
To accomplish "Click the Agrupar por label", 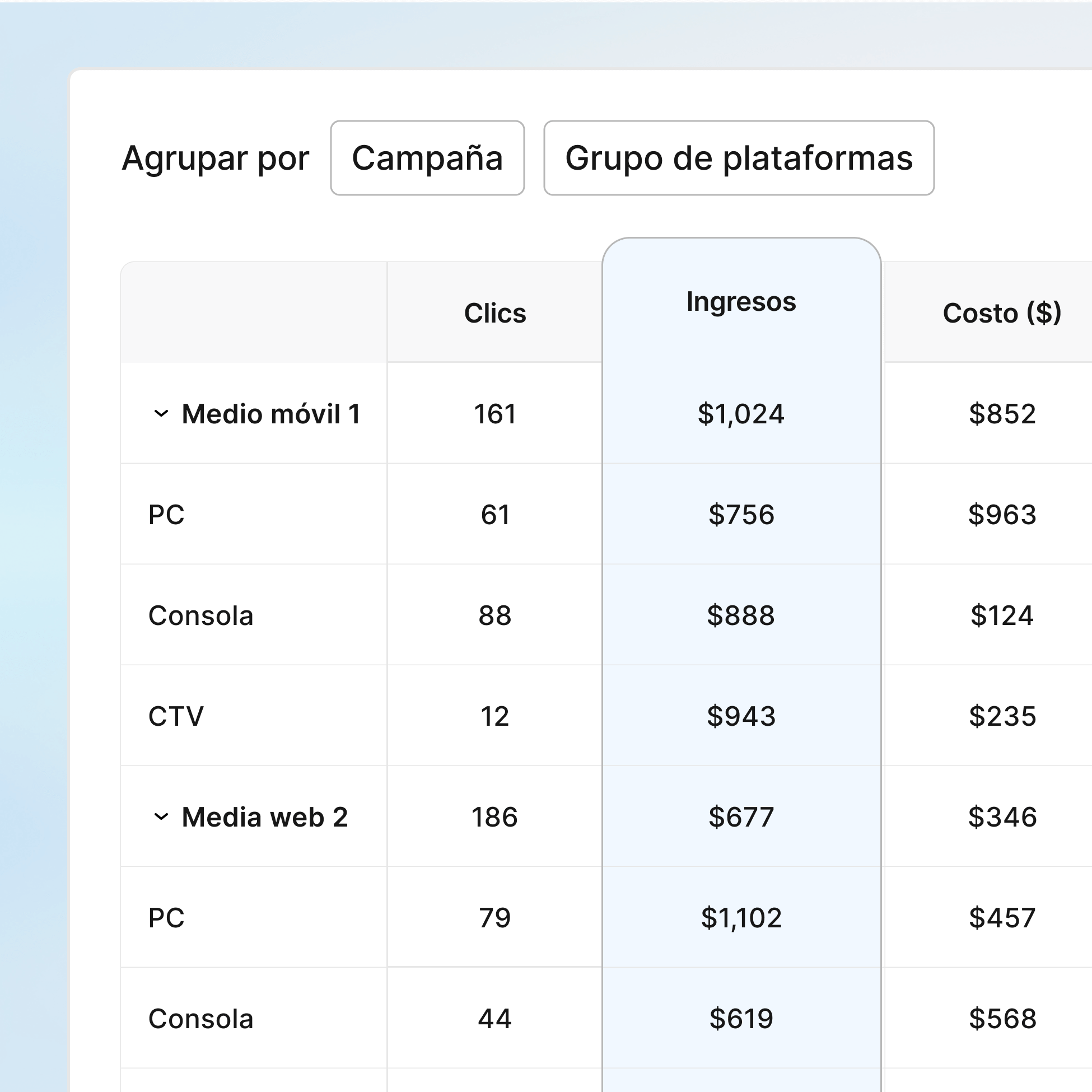I will pos(215,159).
